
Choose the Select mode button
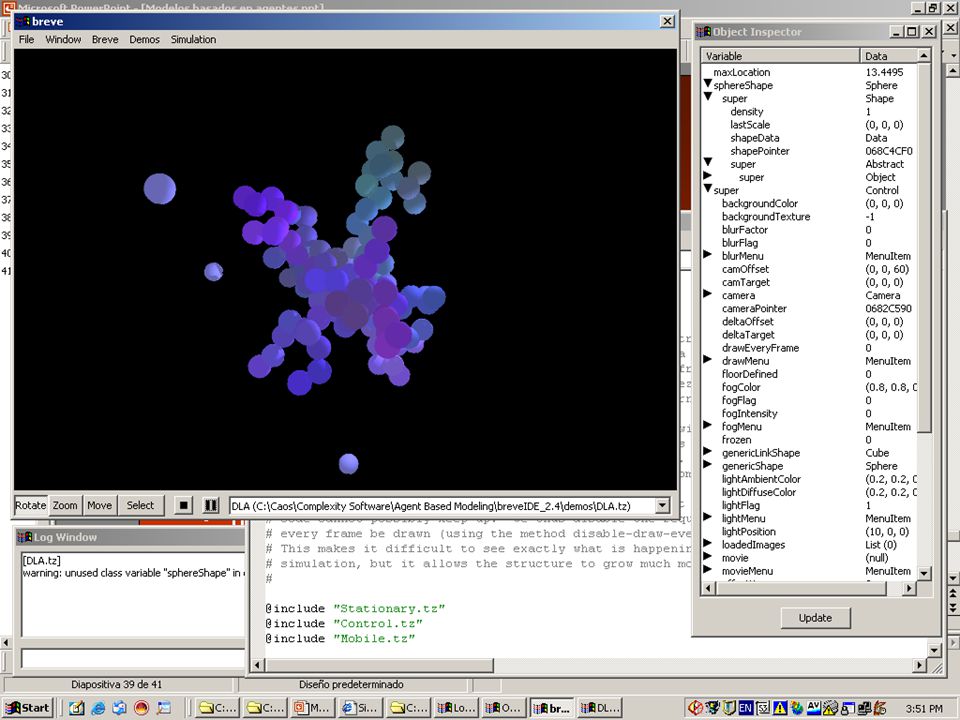[x=140, y=505]
